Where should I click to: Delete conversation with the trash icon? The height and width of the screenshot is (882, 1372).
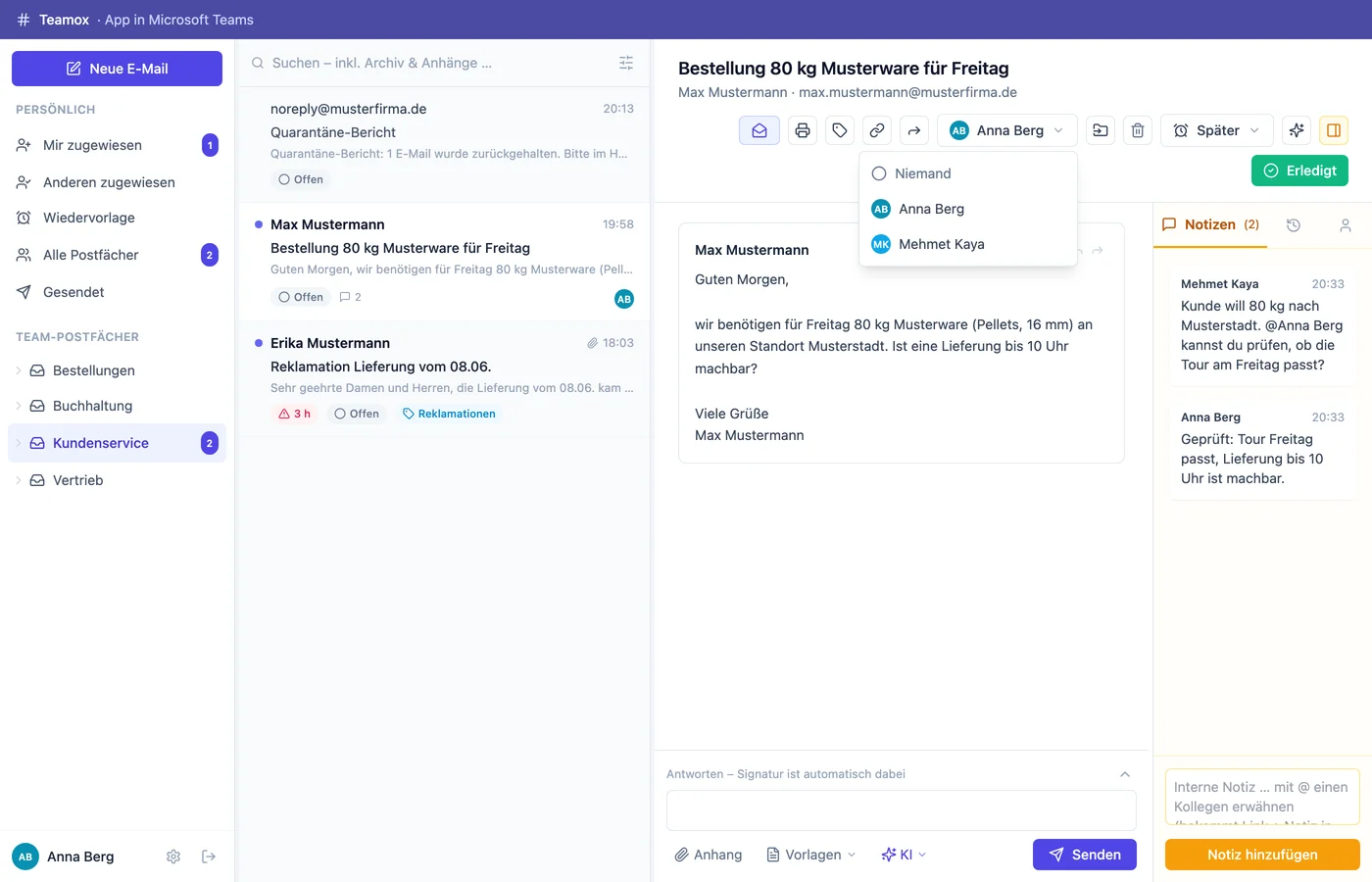(x=1138, y=130)
